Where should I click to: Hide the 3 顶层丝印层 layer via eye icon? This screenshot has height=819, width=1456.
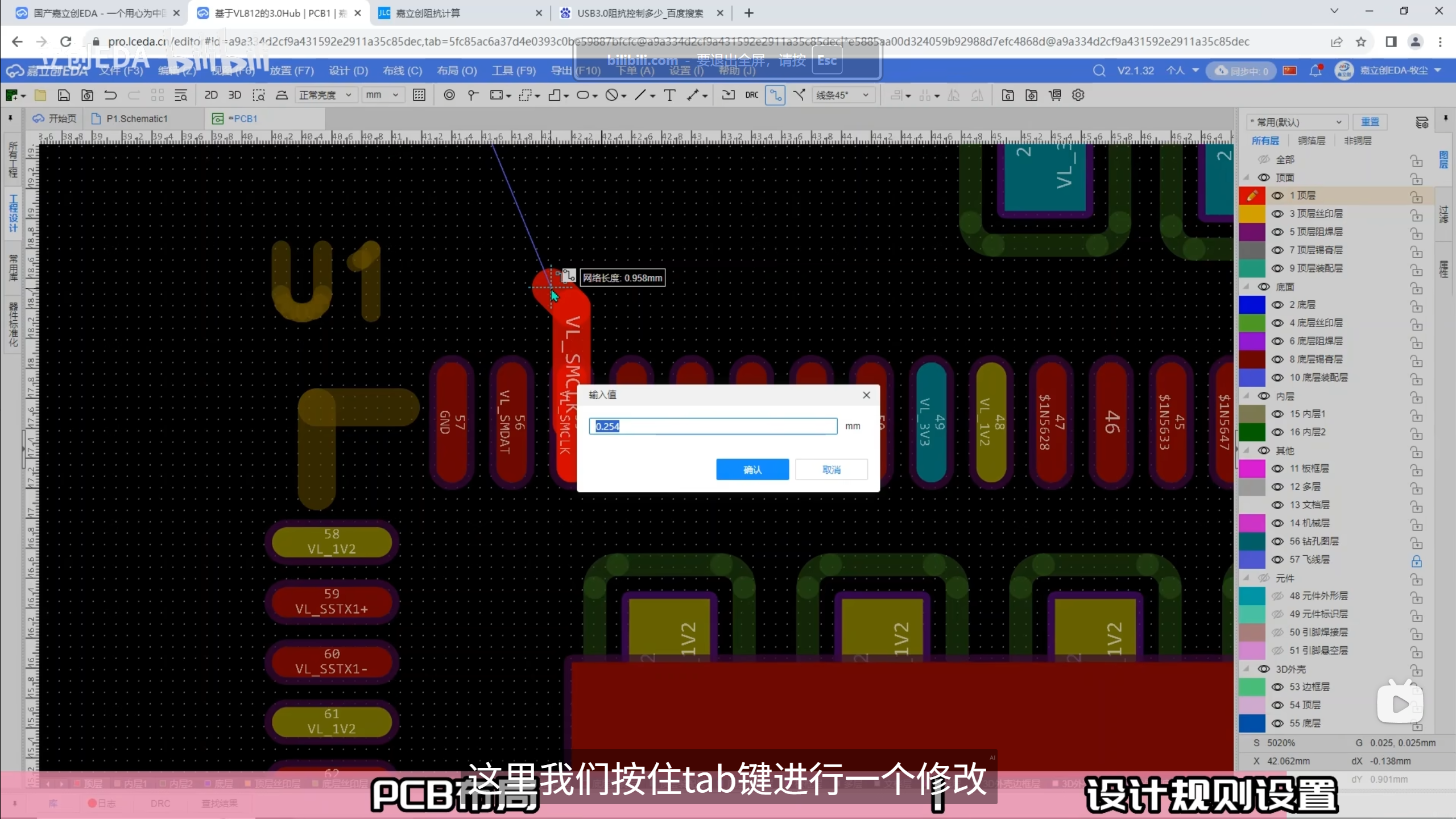tap(1277, 214)
